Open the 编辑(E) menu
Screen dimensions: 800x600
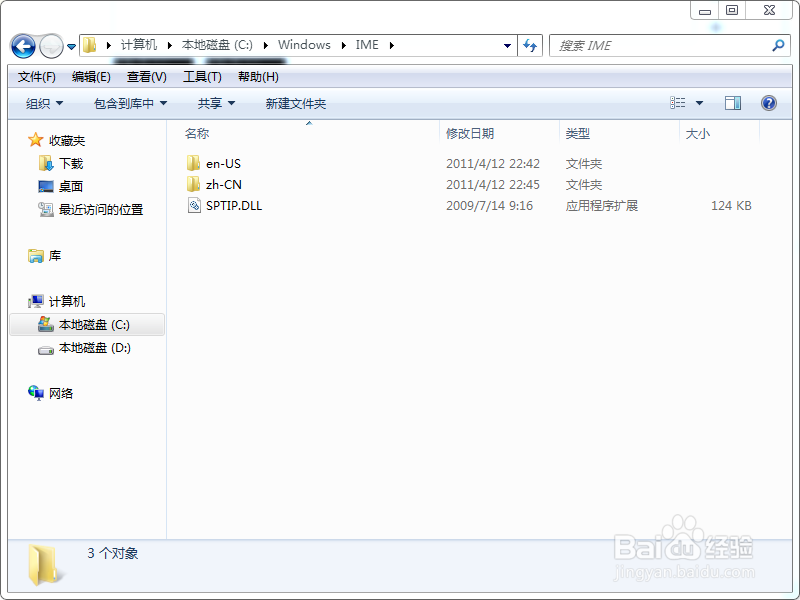91,77
